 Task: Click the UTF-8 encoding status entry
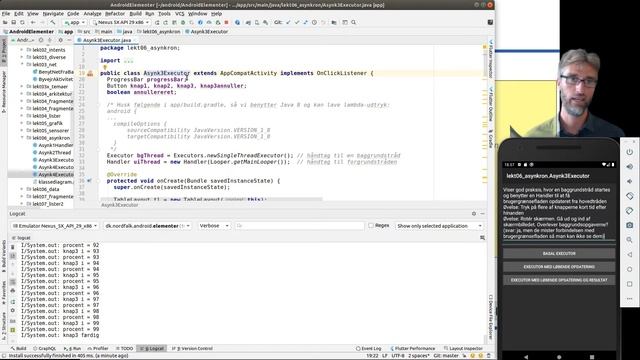[398, 356]
